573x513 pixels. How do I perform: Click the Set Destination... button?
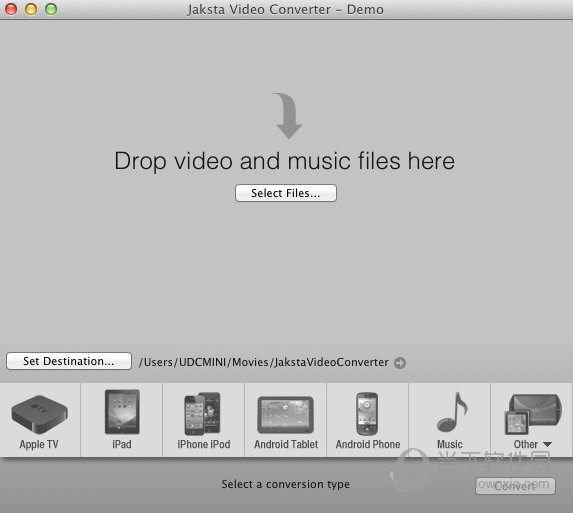point(69,361)
